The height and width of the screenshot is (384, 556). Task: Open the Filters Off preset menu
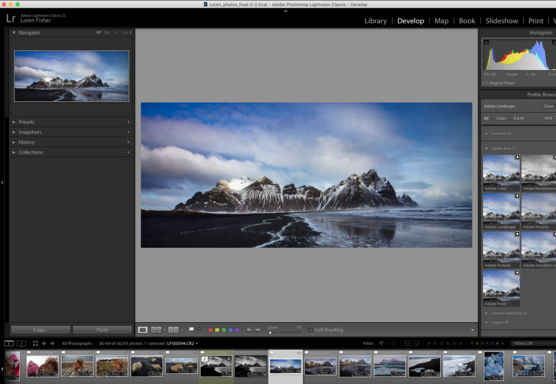pyautogui.click(x=533, y=344)
